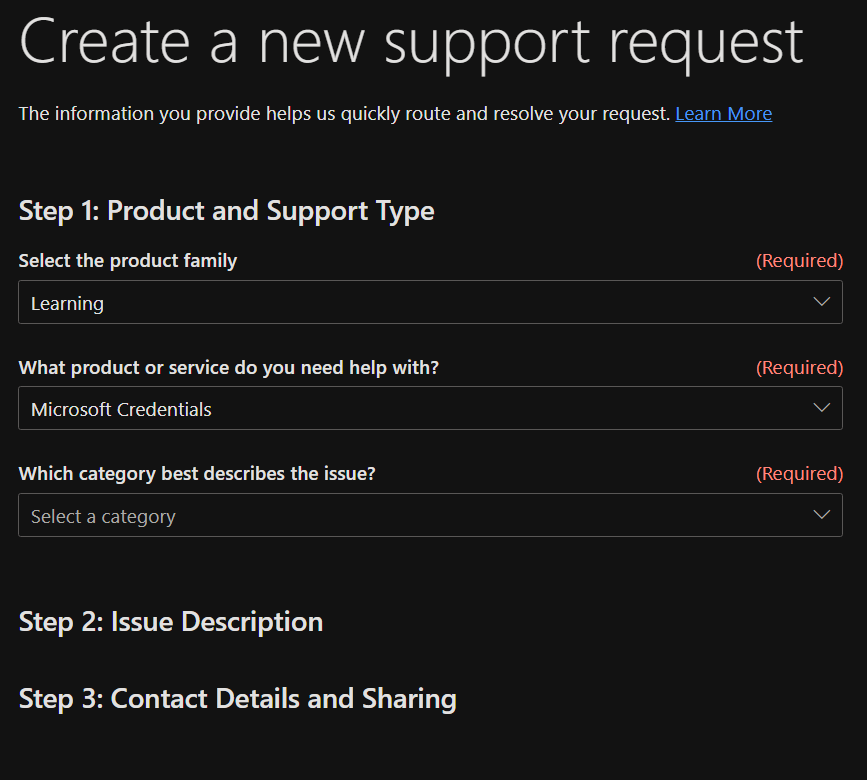This screenshot has width=867, height=780.
Task: Expand 'Step 3: Contact Details and Sharing'
Action: tap(237, 699)
